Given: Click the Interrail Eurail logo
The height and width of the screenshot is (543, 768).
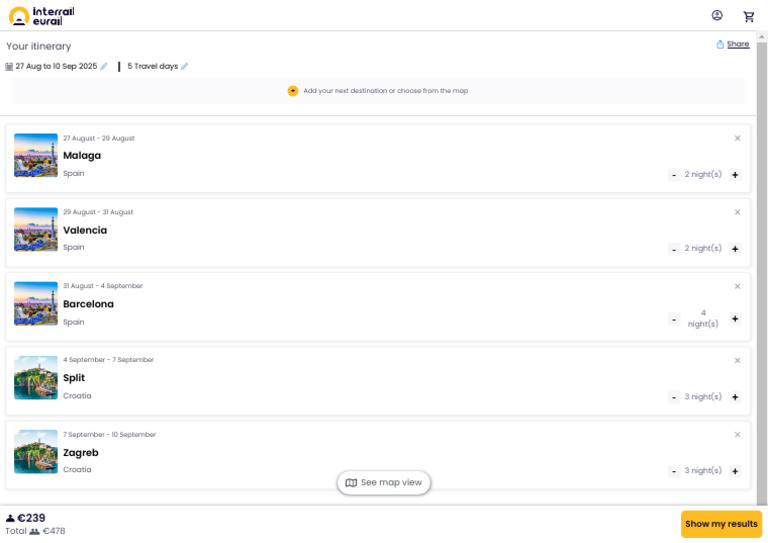Looking at the screenshot, I should (x=41, y=16).
